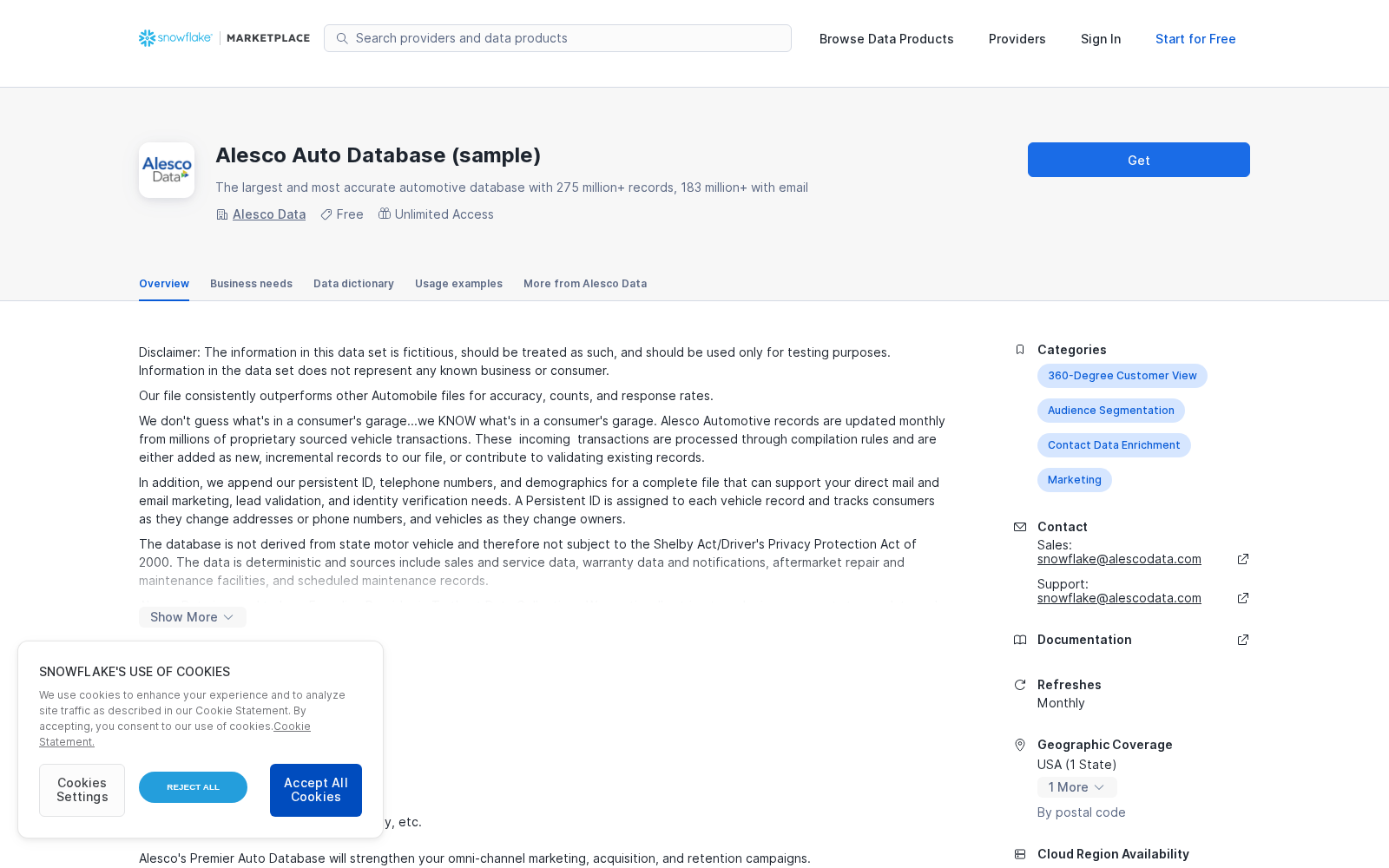
Task: Select the 360-Degree Customer View category tag
Action: click(x=1122, y=376)
